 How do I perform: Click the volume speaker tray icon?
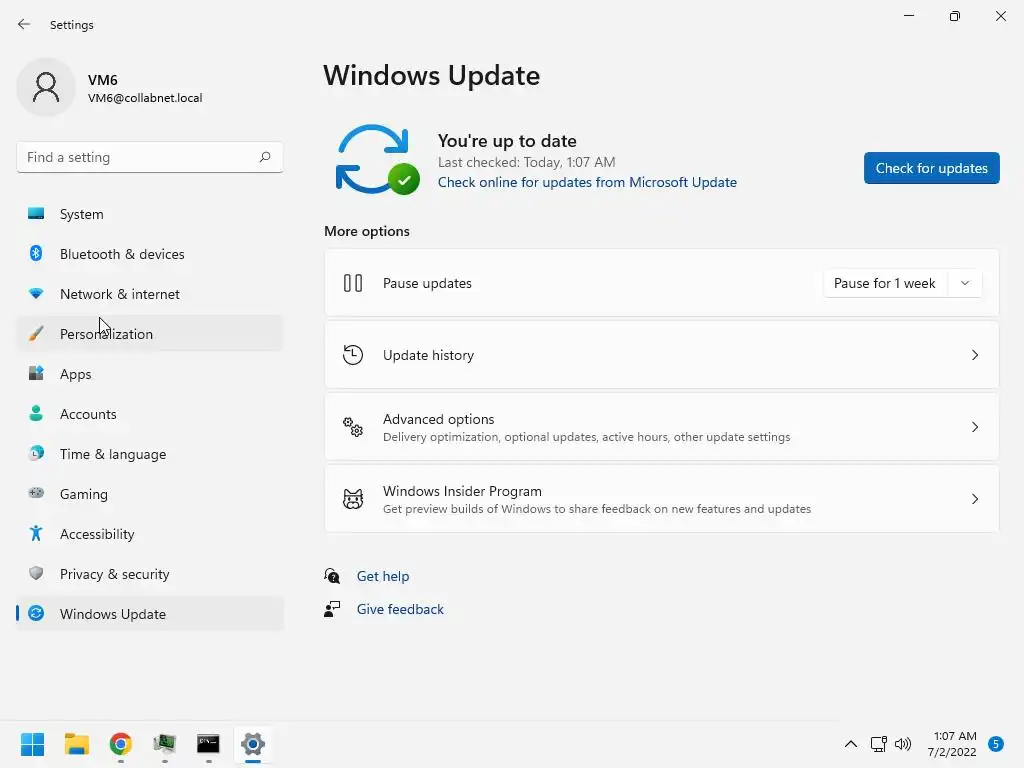tap(903, 744)
